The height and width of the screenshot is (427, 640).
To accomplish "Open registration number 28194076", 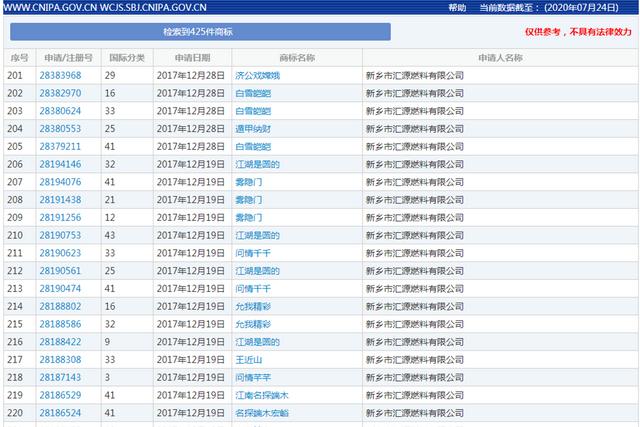I will click(60, 182).
